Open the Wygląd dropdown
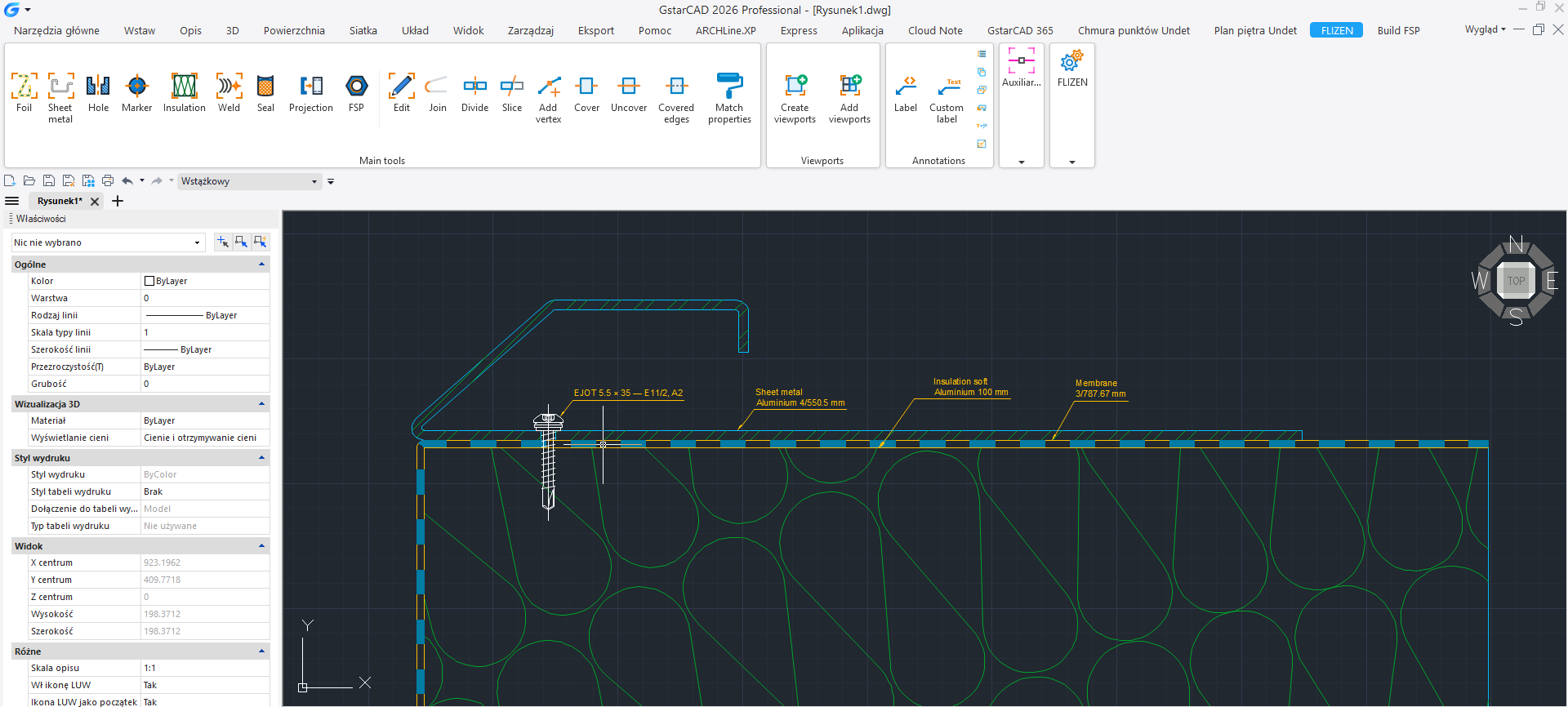The height and width of the screenshot is (707, 1568). pyautogui.click(x=1485, y=29)
